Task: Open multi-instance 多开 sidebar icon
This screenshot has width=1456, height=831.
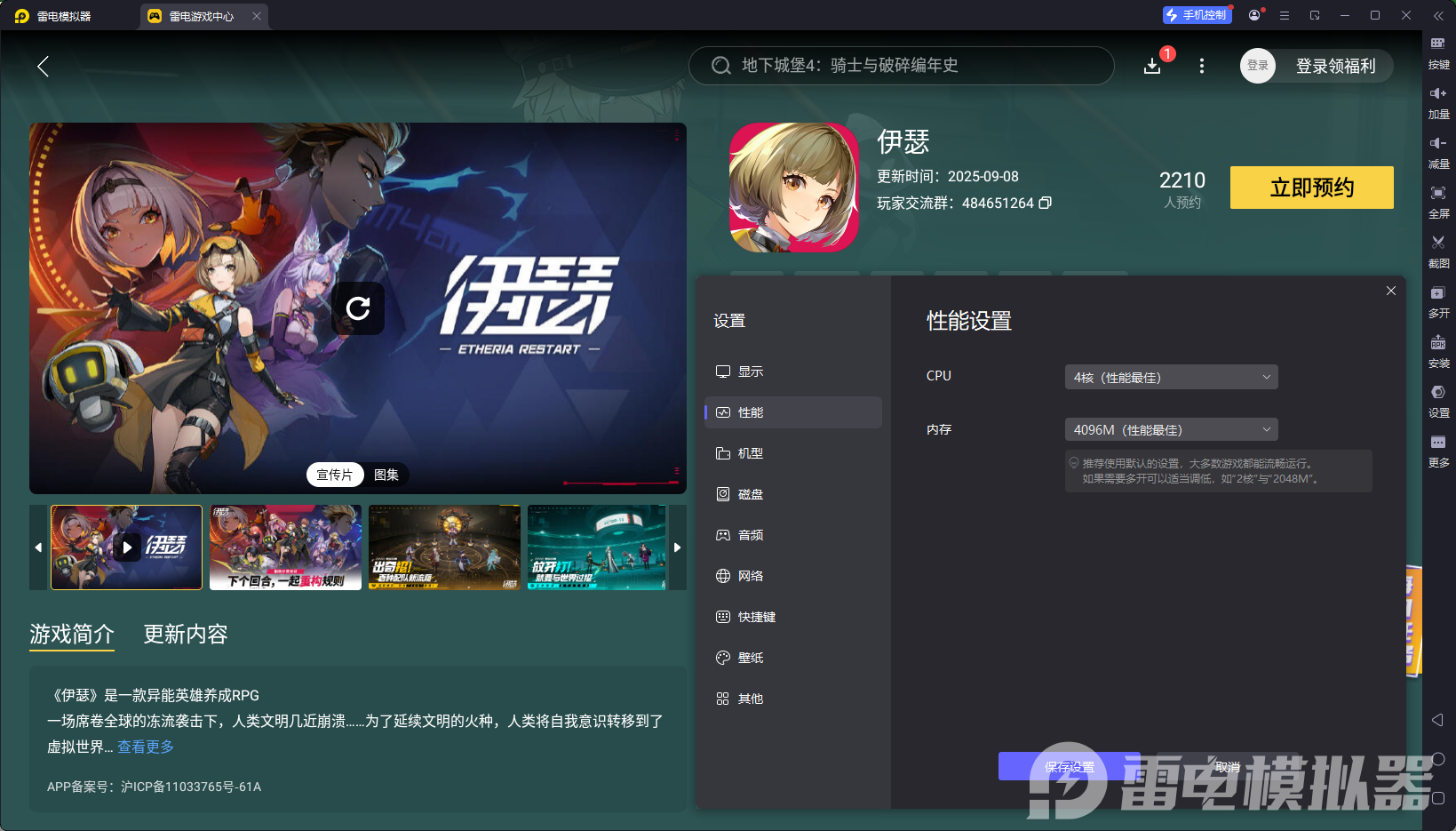Action: [x=1438, y=300]
